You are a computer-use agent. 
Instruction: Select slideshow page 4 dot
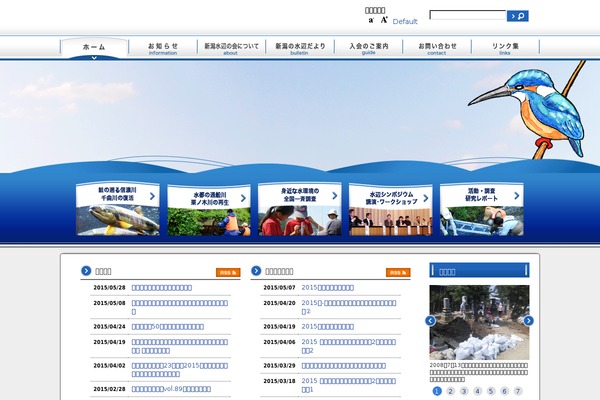point(477,391)
